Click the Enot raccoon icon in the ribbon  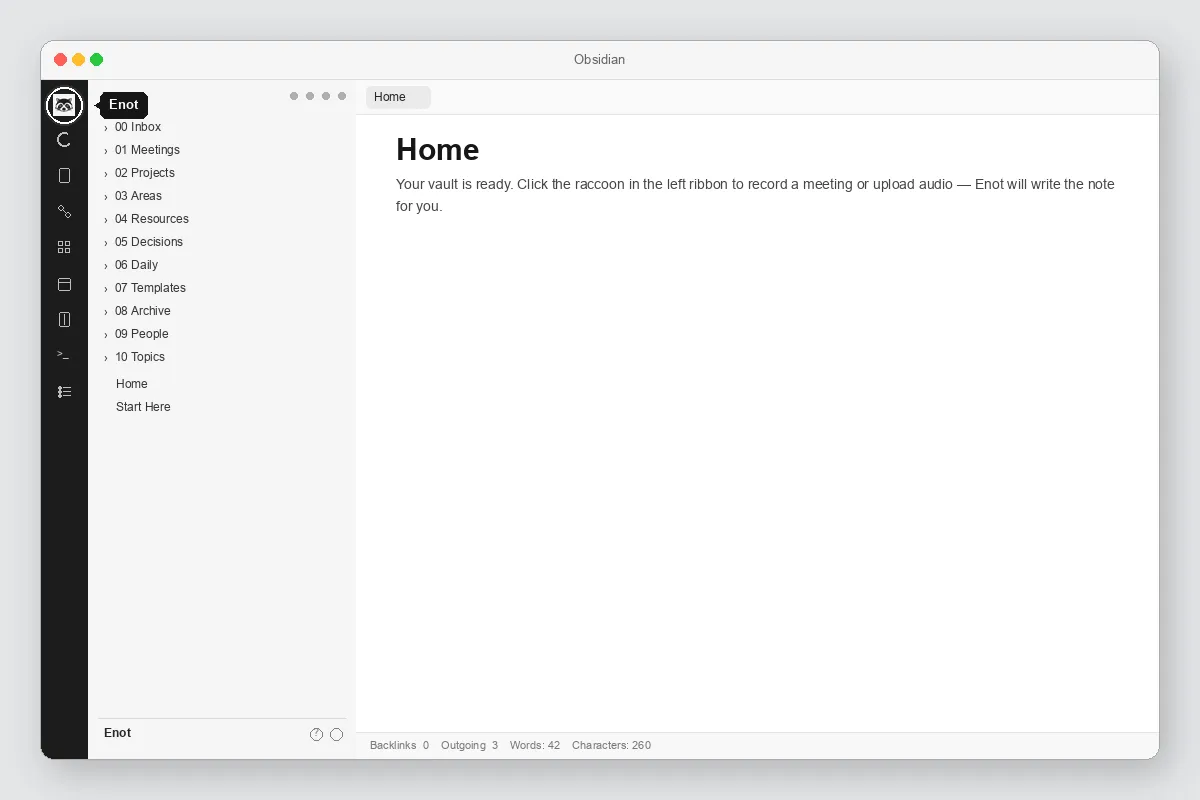coord(64,105)
